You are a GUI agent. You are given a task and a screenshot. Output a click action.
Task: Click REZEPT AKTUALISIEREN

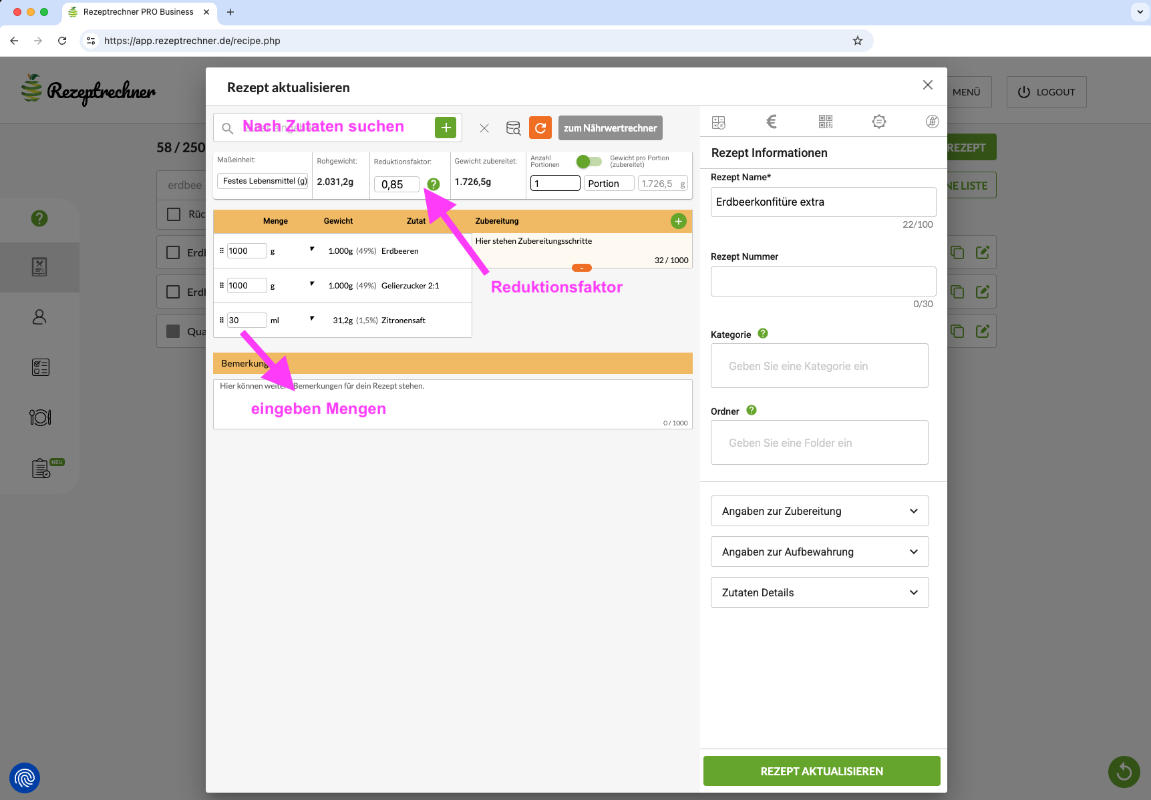click(821, 771)
